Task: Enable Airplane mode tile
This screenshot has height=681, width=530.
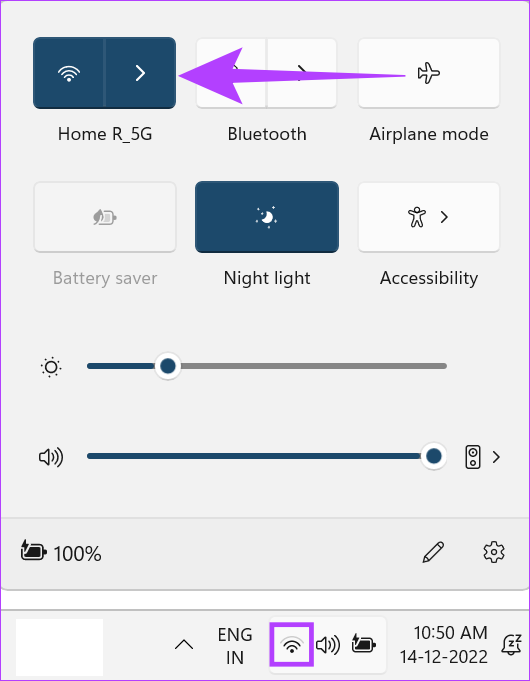Action: click(429, 73)
